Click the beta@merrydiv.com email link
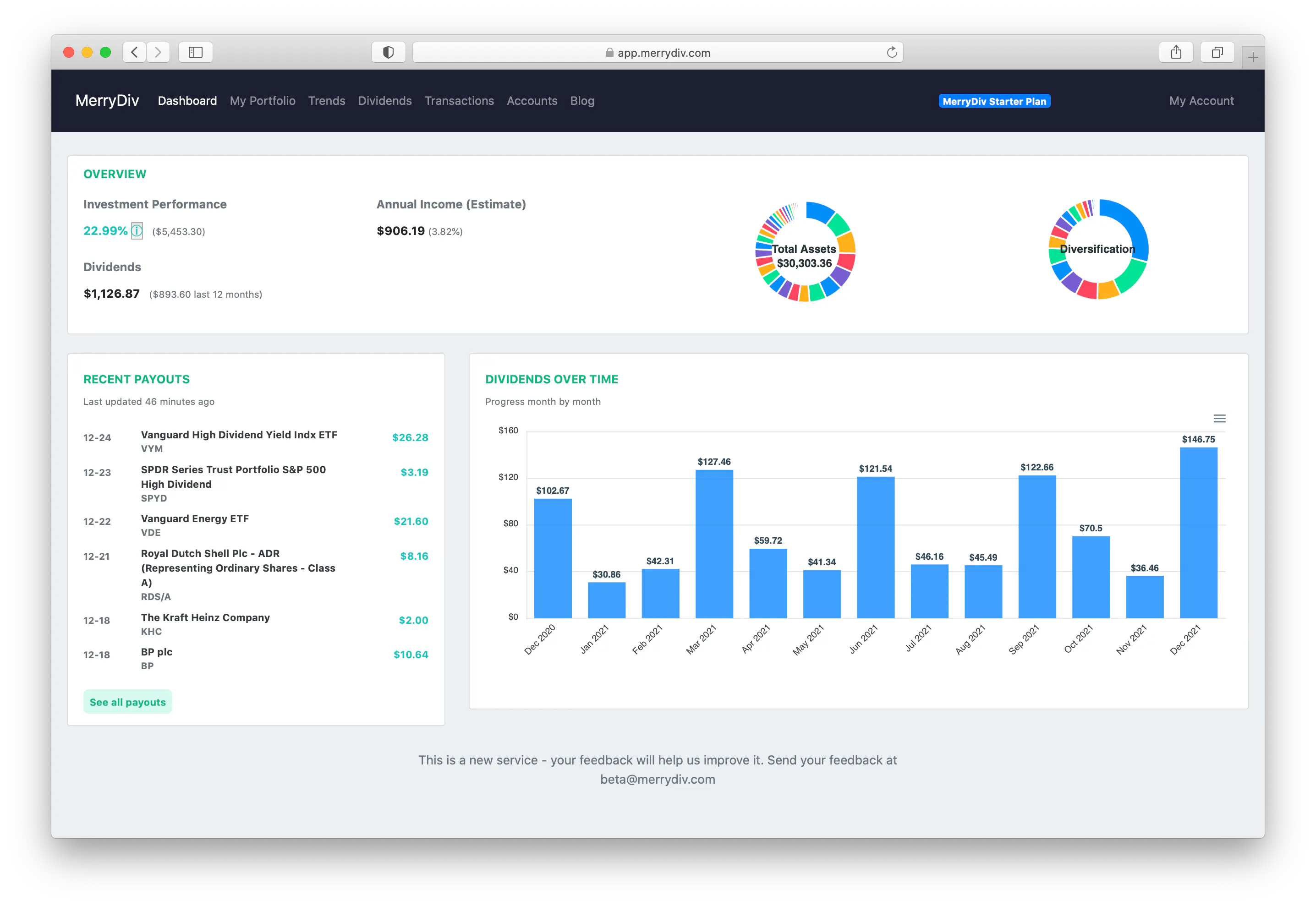 click(658, 780)
